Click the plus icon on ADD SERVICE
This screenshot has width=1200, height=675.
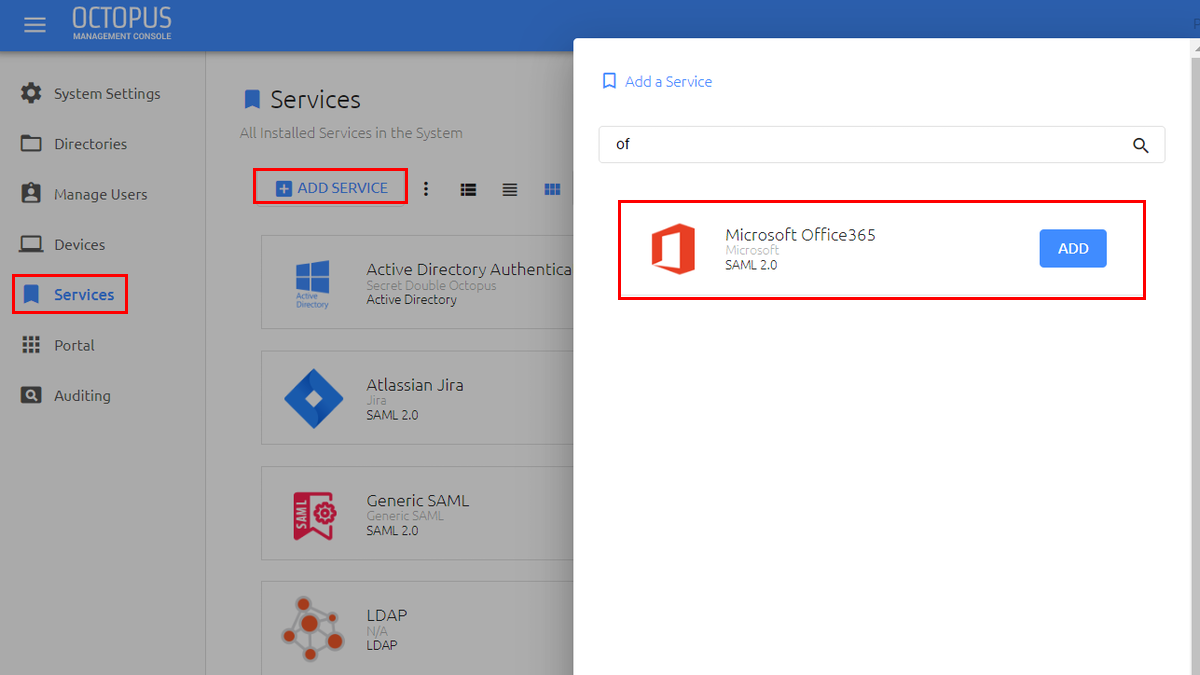[284, 188]
